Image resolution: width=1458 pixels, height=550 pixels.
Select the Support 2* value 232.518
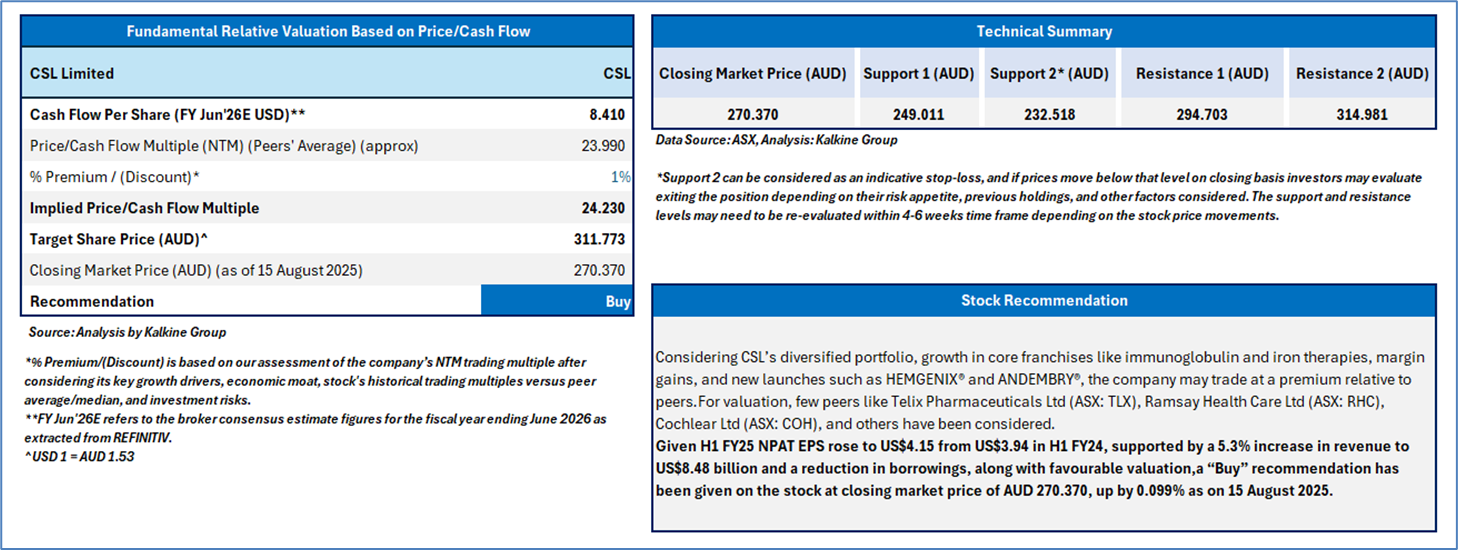click(1049, 114)
